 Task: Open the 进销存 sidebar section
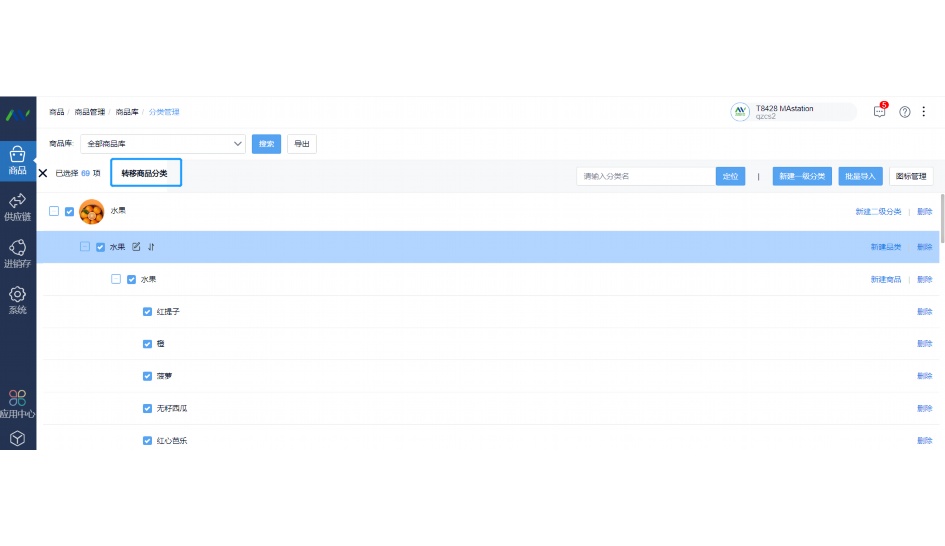click(17, 254)
